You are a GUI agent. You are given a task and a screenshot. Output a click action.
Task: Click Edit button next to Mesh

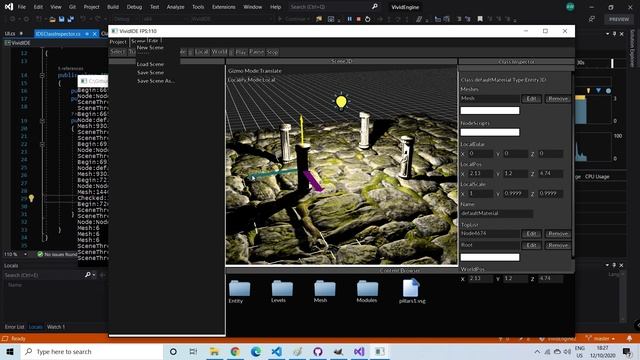(x=531, y=98)
